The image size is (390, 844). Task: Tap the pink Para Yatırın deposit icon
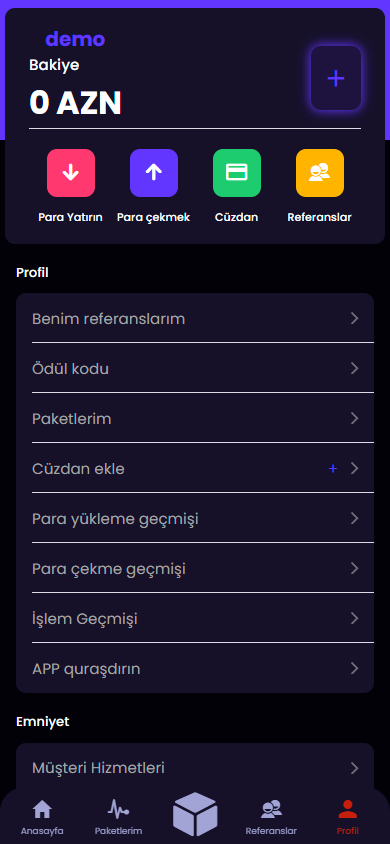point(70,173)
